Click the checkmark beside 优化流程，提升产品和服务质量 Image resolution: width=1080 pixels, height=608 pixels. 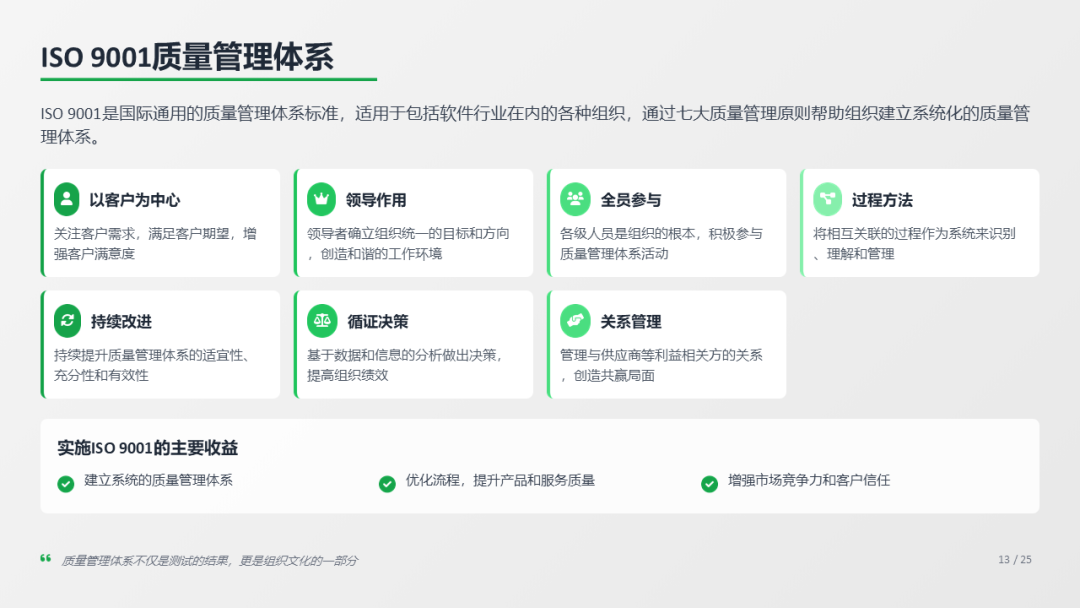(387, 483)
